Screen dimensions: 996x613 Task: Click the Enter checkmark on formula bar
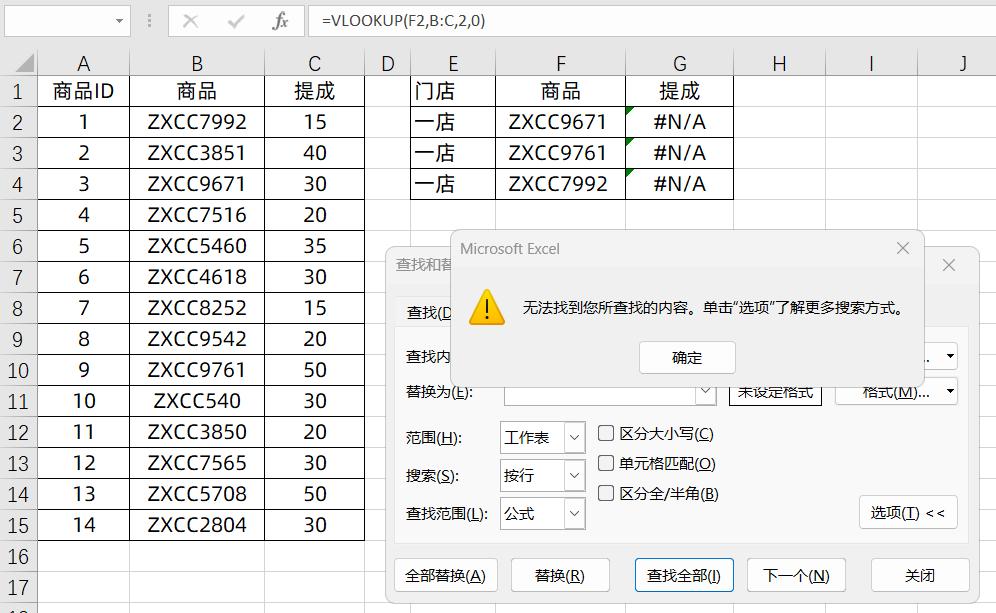[x=235, y=22]
